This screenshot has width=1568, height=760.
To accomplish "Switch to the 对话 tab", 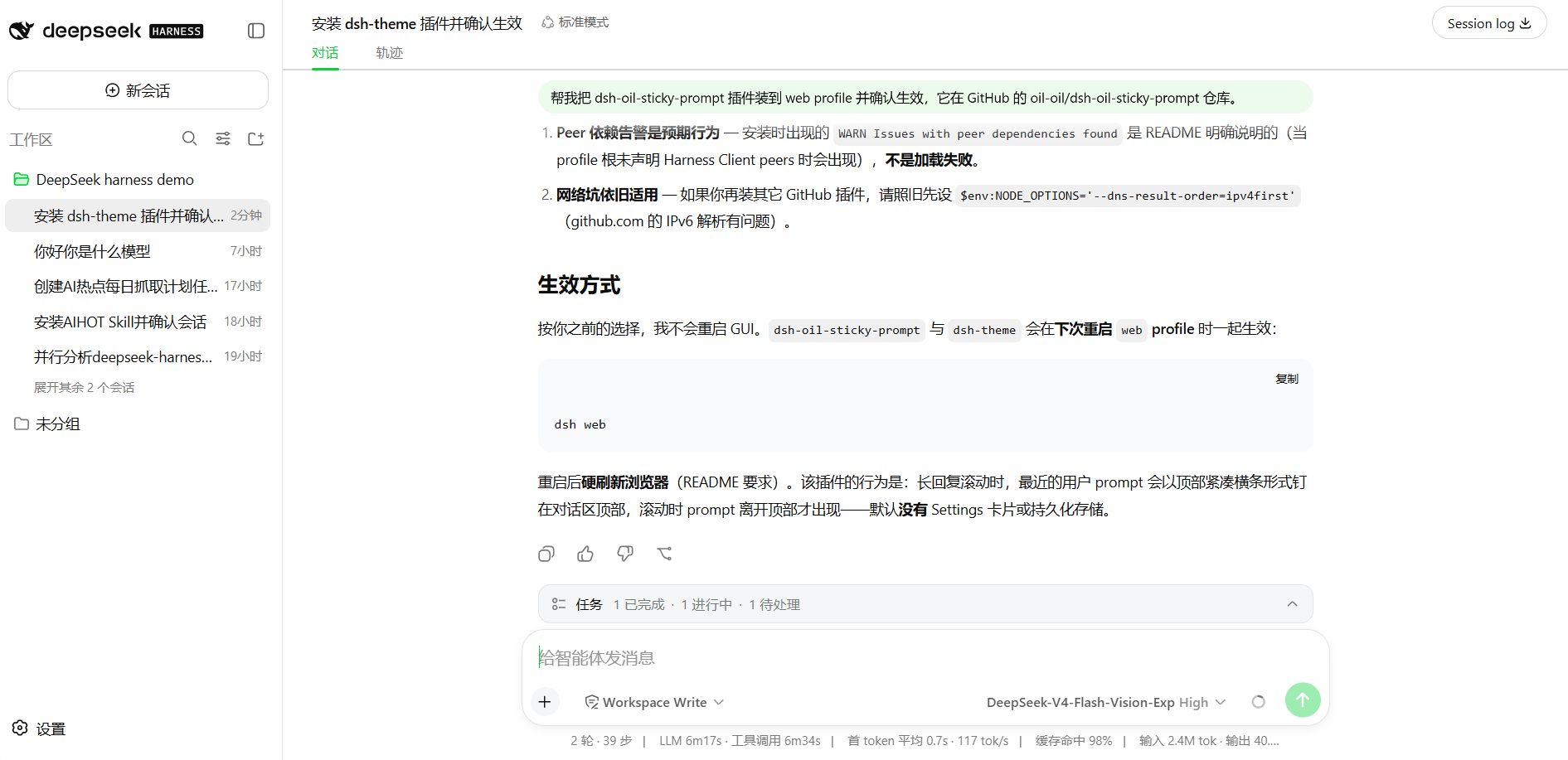I will click(325, 53).
